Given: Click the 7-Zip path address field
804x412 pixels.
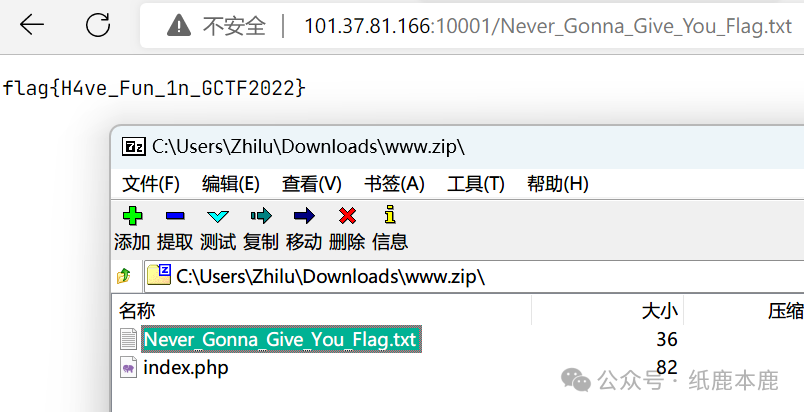Looking at the screenshot, I should (x=474, y=277).
